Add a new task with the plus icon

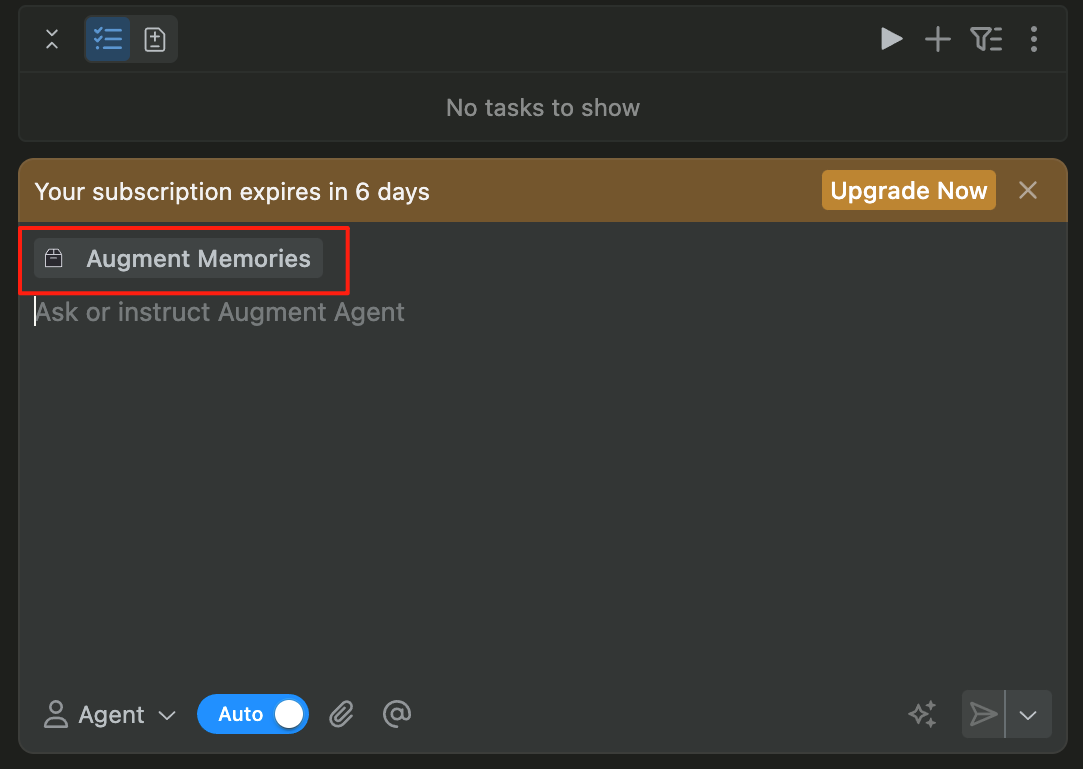(x=937, y=39)
